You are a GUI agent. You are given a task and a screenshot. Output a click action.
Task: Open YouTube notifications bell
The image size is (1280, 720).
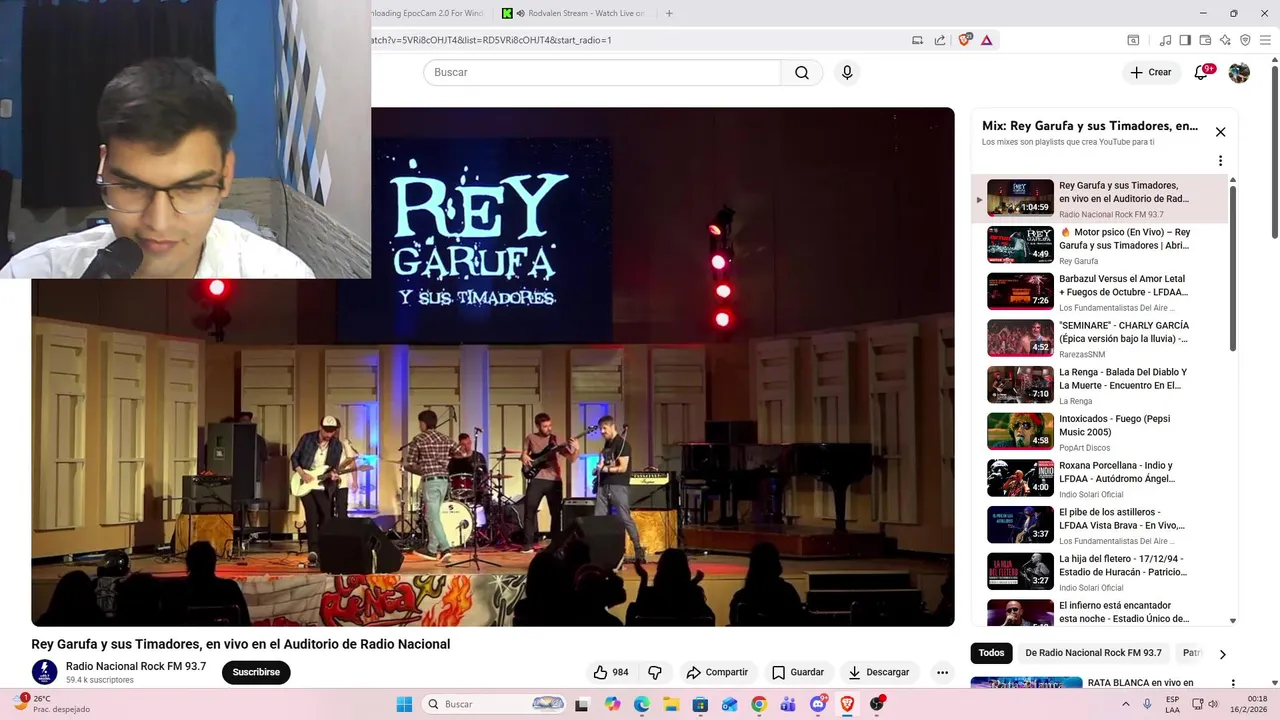pos(1202,72)
